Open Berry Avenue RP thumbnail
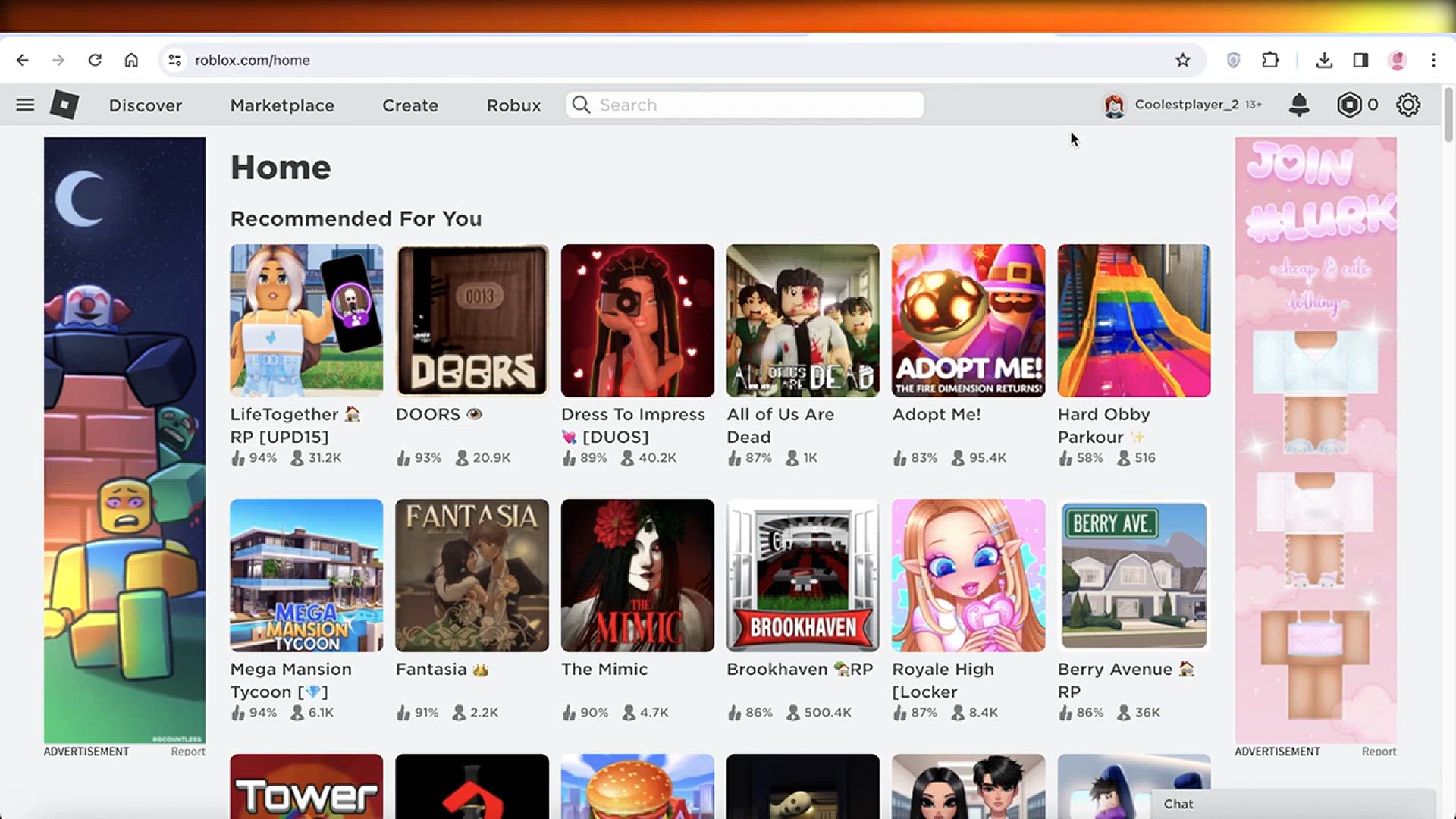The image size is (1456, 819). (x=1134, y=576)
